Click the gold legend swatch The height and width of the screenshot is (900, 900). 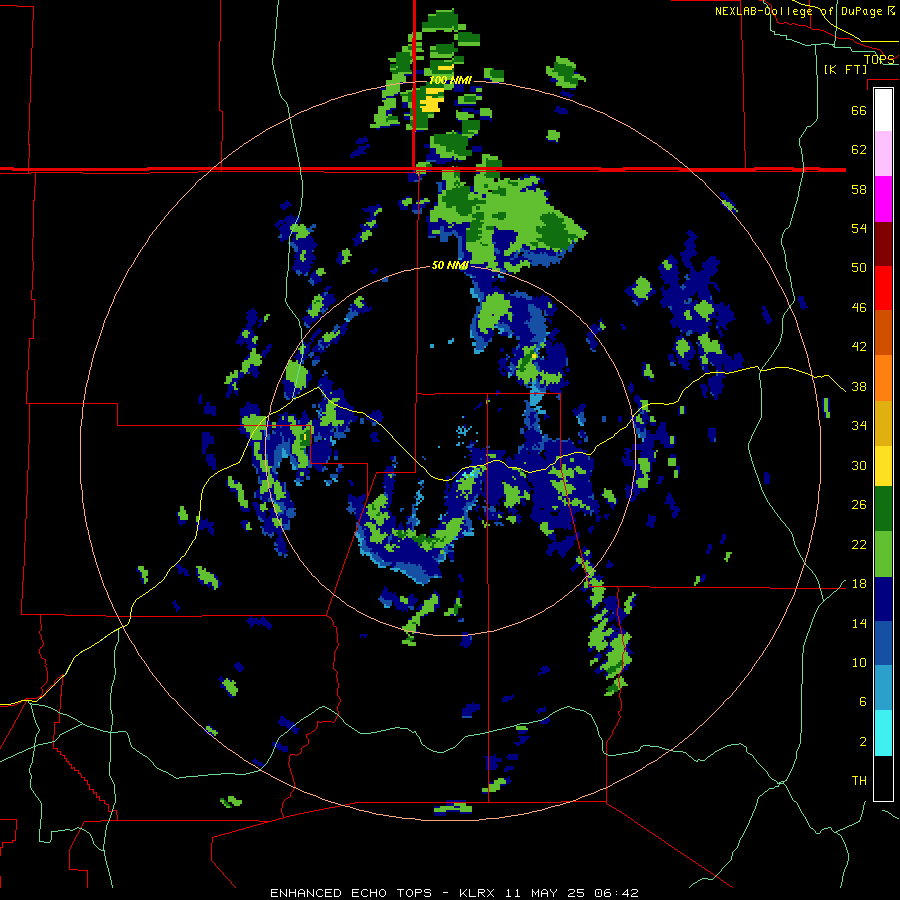tap(883, 423)
